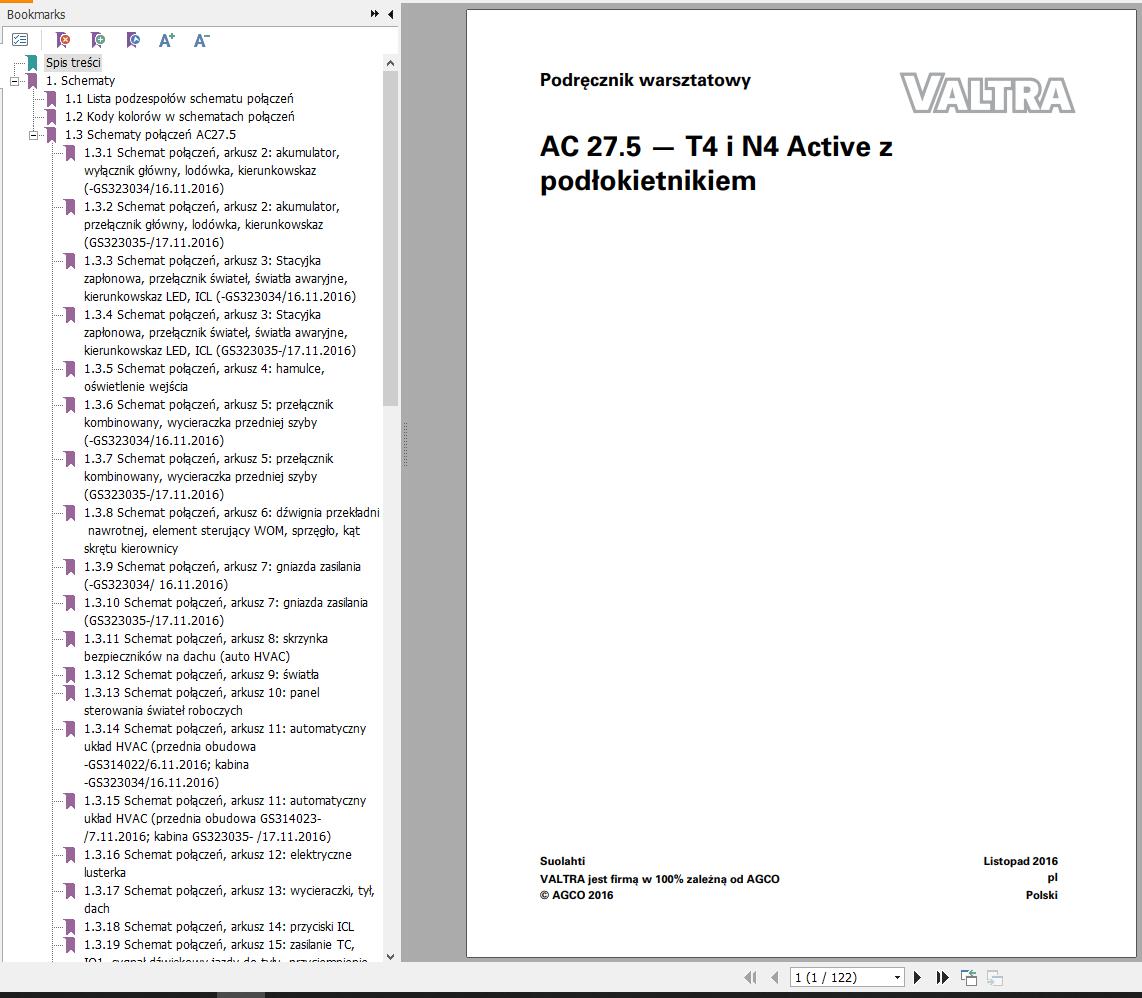The image size is (1142, 998).
Task: Collapse the 1.3 Schematy połączeń AC27.5 node
Action: [34, 135]
